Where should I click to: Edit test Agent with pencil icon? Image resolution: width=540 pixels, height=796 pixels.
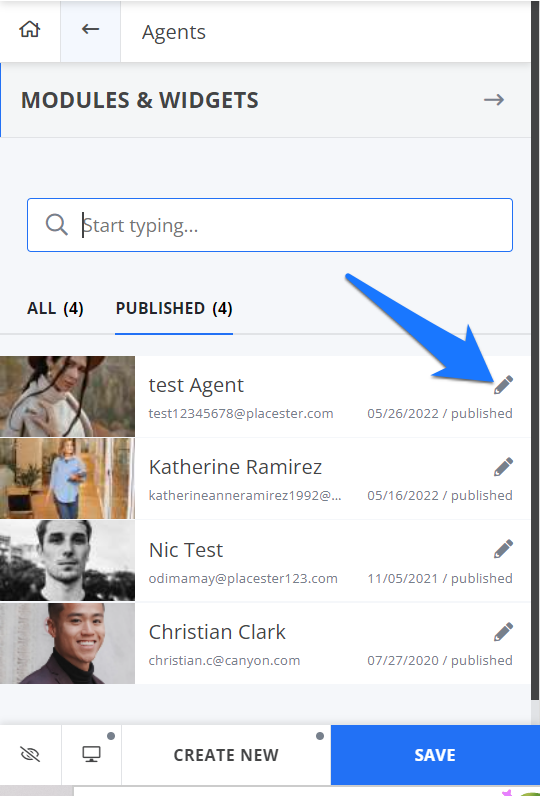point(503,385)
